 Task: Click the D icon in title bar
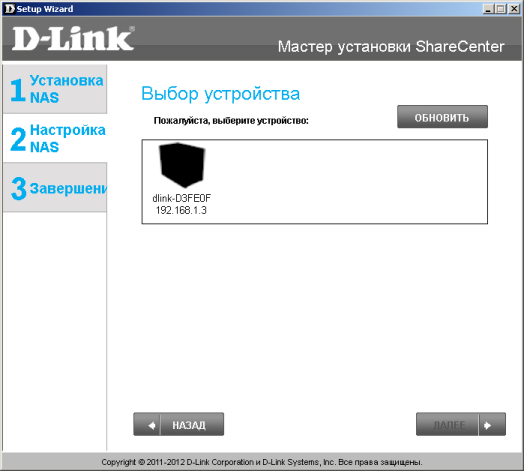click(x=10, y=9)
